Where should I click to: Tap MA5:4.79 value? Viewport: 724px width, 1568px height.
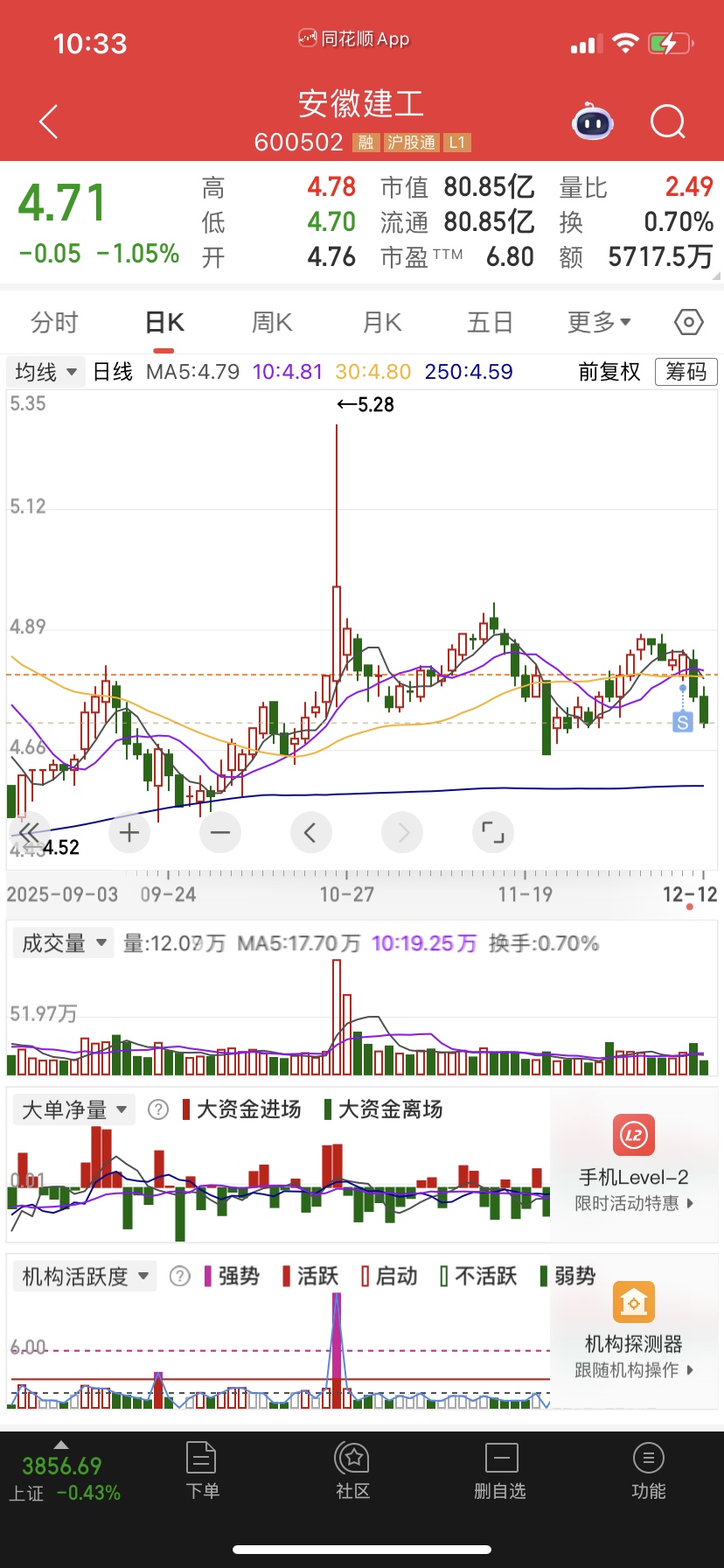(192, 372)
